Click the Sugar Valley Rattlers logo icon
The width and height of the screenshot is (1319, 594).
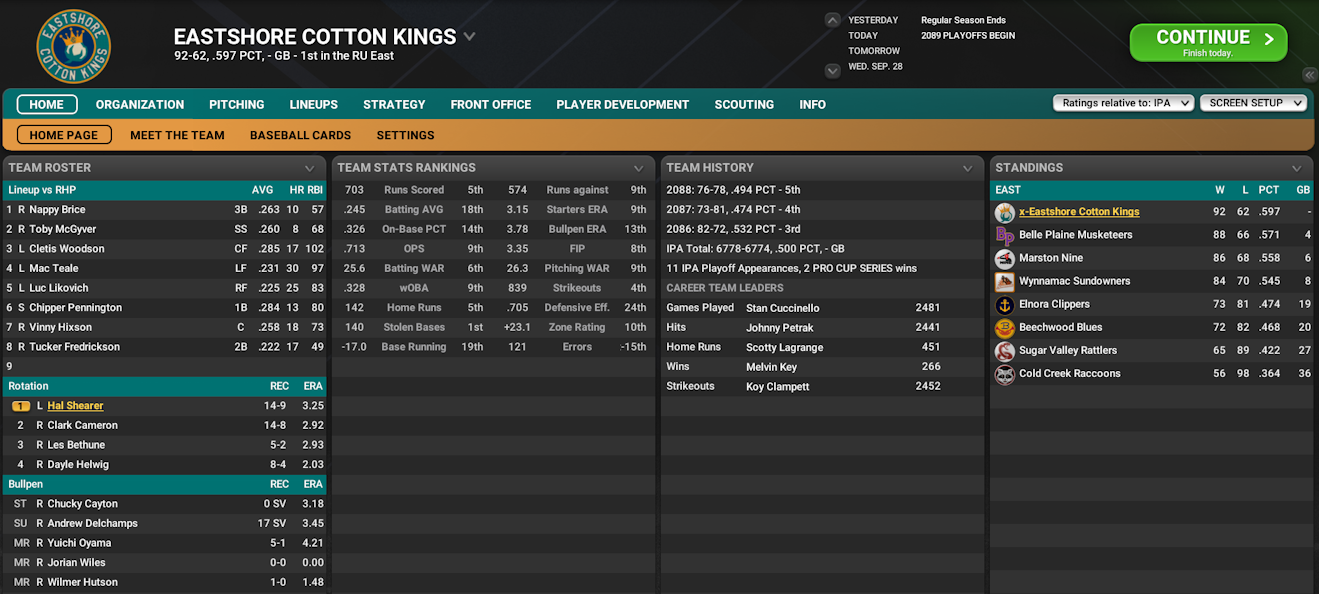pos(1004,350)
